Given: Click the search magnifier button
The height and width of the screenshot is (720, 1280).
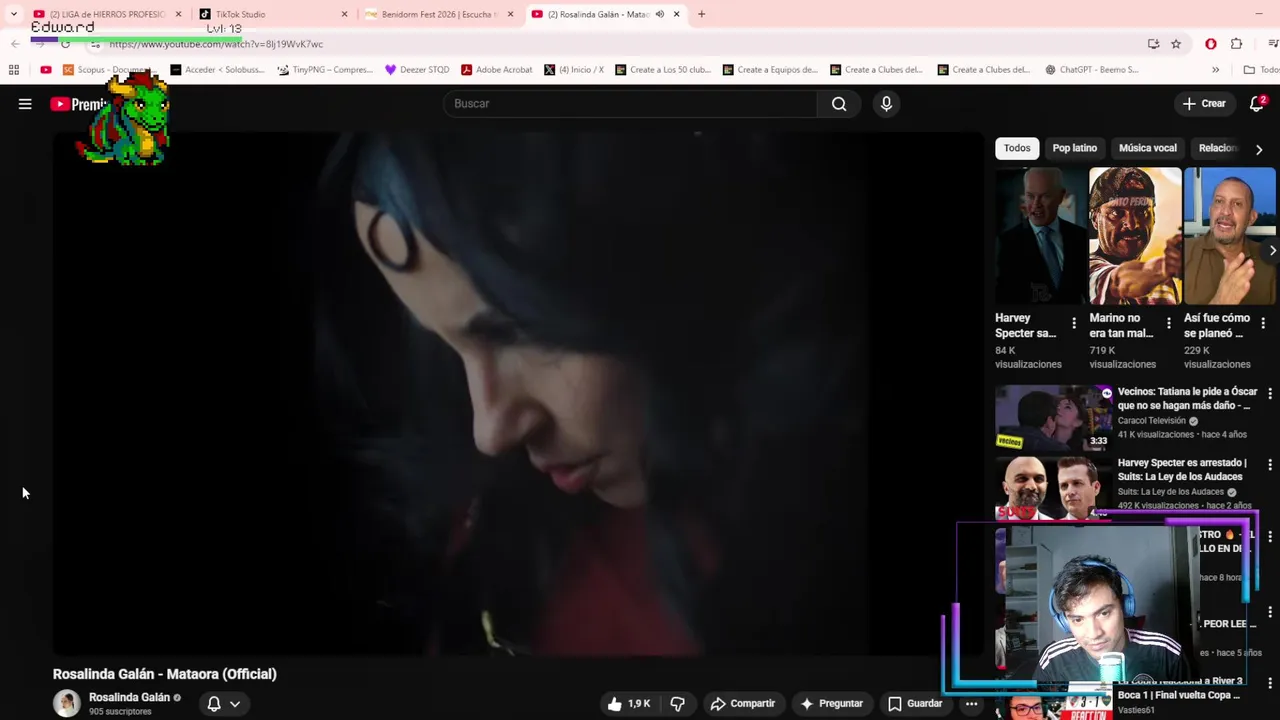Looking at the screenshot, I should pyautogui.click(x=839, y=104).
